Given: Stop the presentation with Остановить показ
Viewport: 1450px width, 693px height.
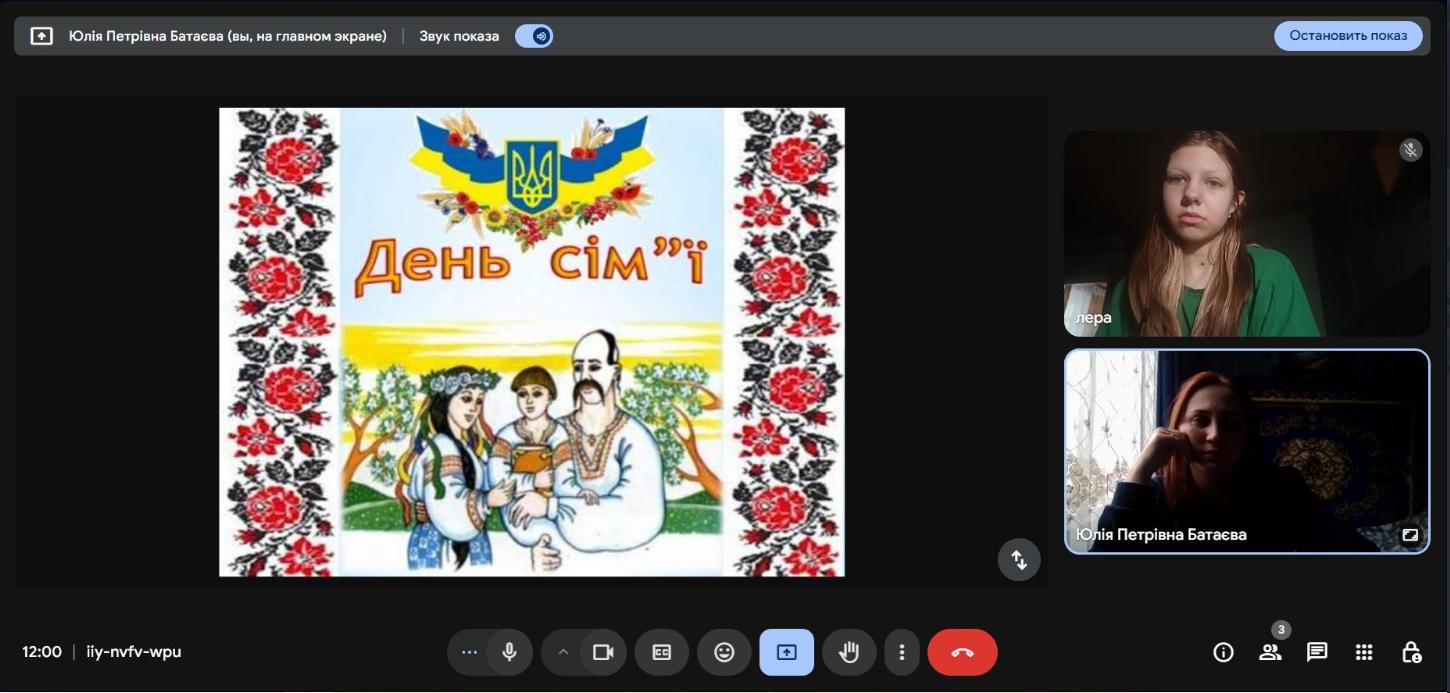Looking at the screenshot, I should 1348,36.
